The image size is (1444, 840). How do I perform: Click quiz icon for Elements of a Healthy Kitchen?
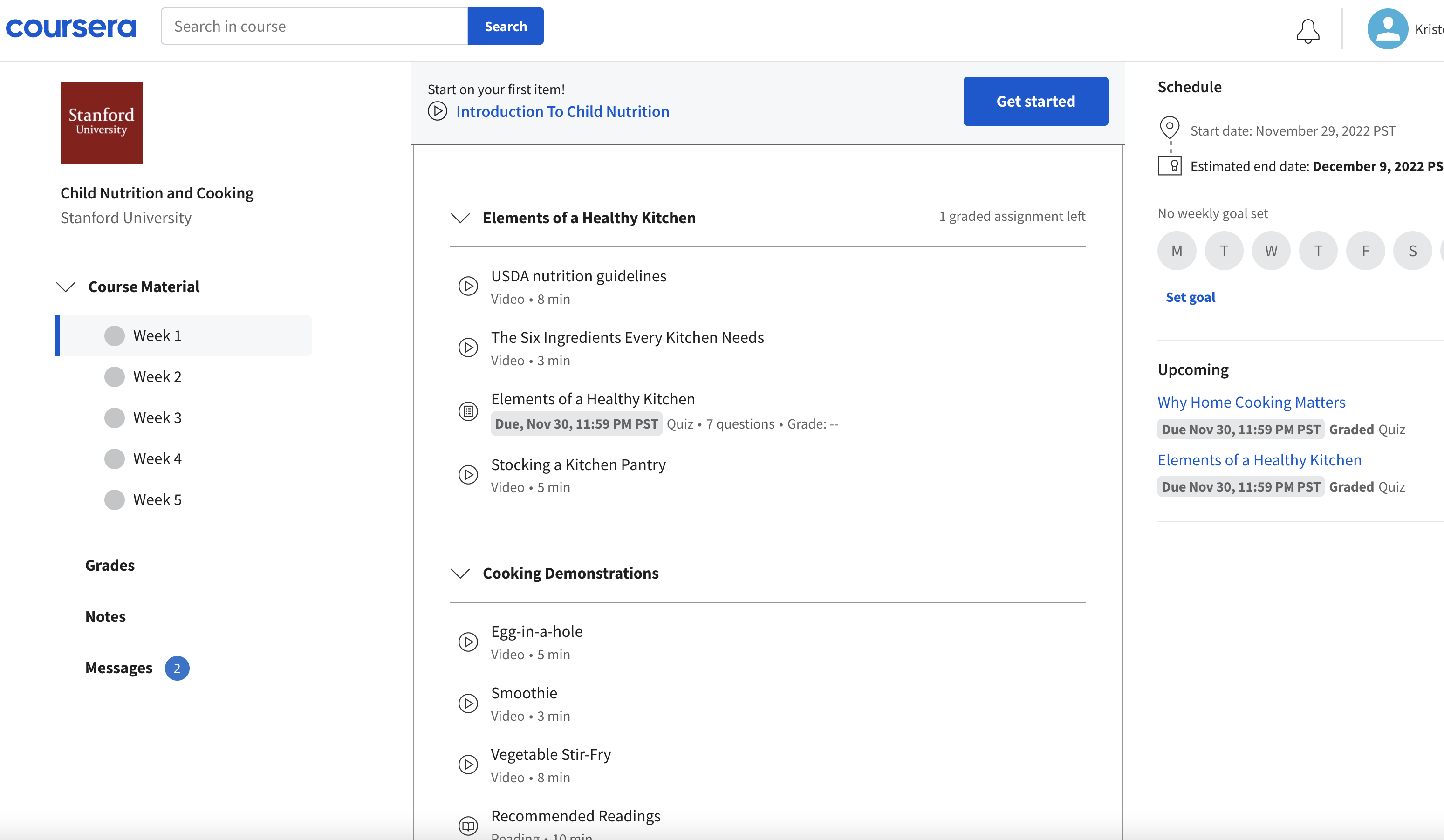[468, 411]
